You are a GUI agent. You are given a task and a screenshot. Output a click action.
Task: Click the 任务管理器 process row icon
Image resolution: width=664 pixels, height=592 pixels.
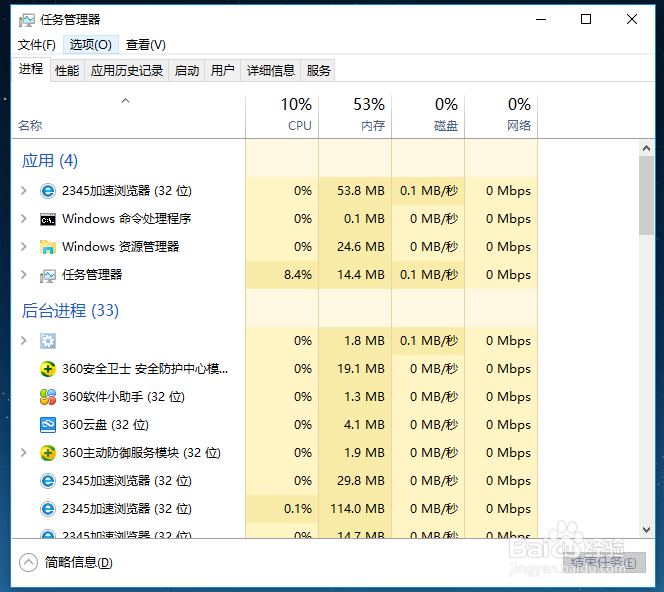tap(48, 276)
